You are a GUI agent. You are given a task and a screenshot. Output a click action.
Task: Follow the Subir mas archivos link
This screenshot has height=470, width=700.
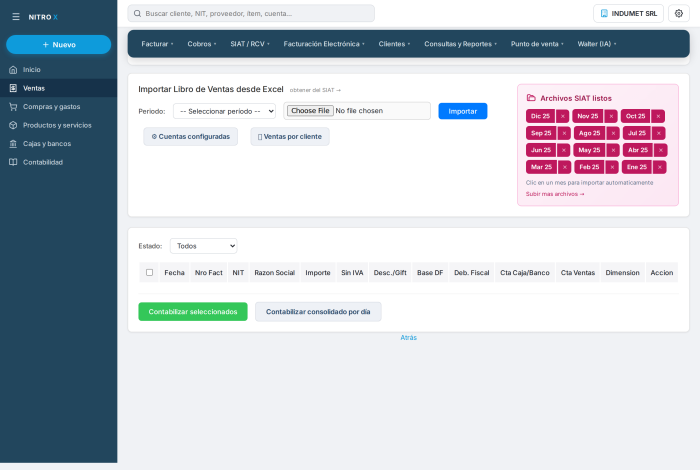pos(555,194)
